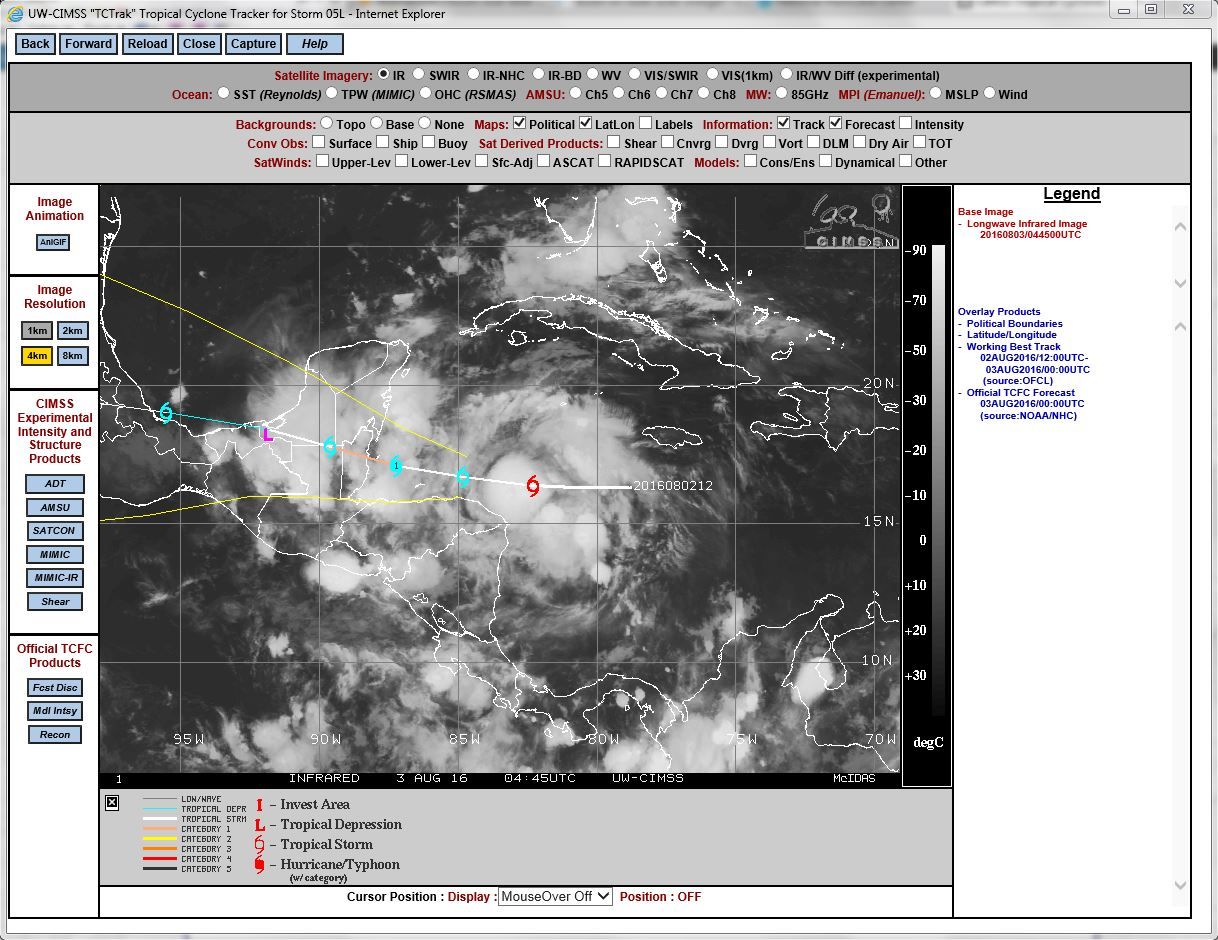Click the temperature grayscale color bar
1218x940 pixels.
click(939, 480)
